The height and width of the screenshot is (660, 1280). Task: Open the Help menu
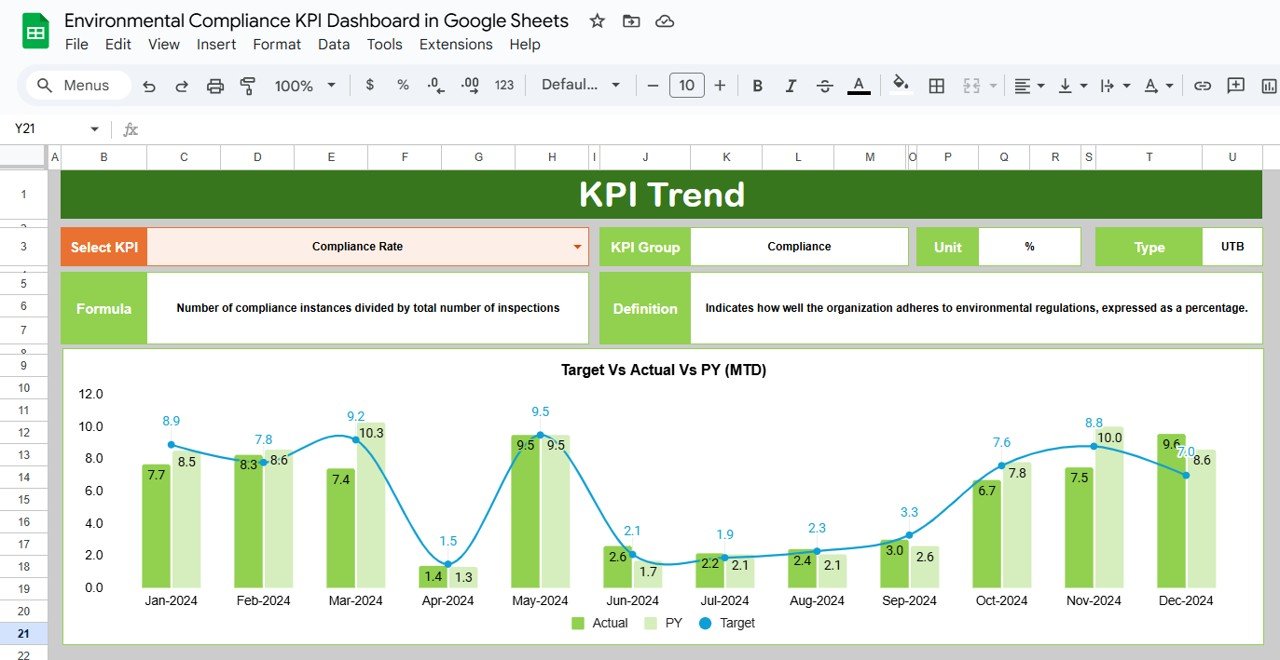point(525,44)
